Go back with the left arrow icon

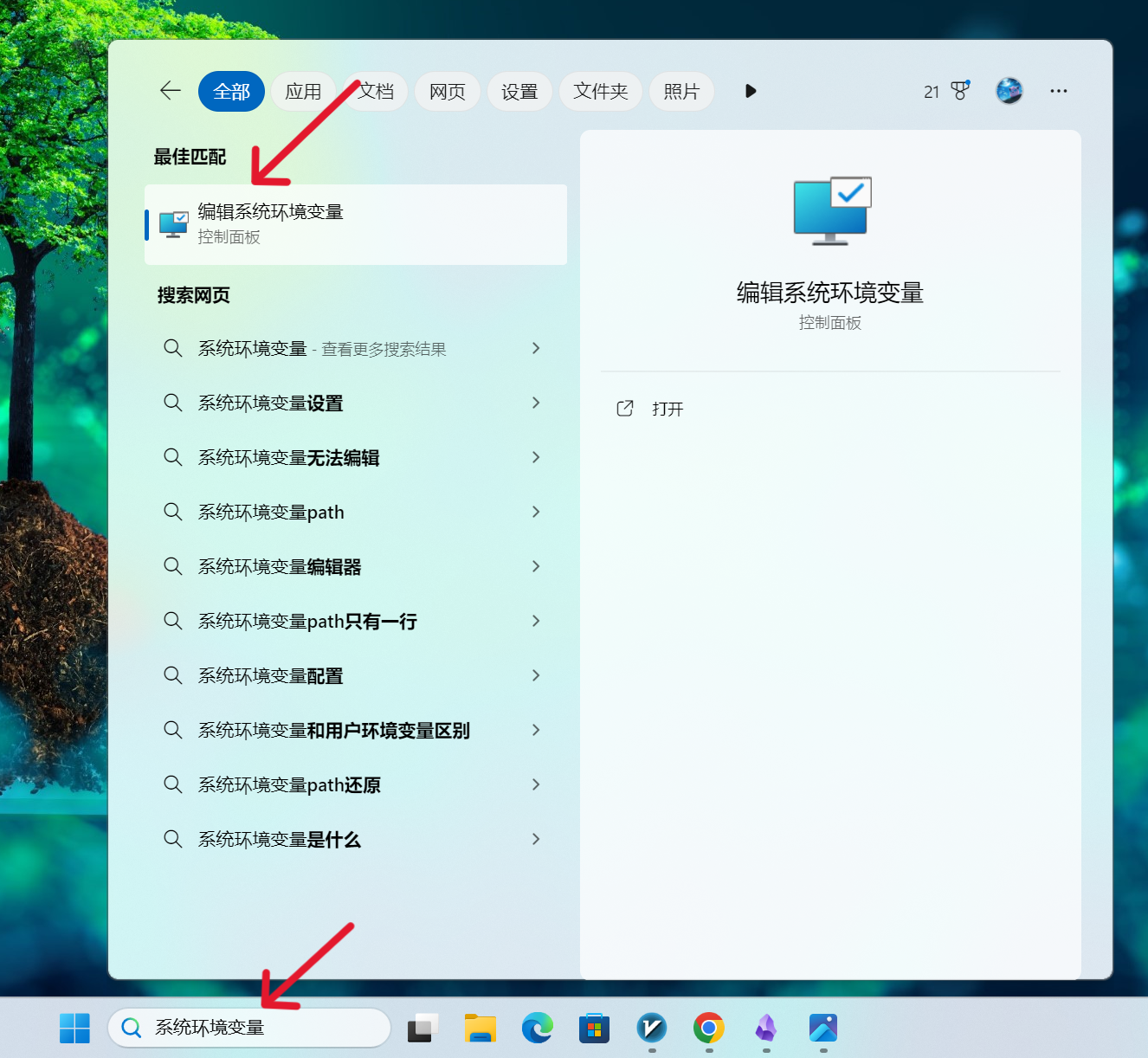click(x=171, y=91)
